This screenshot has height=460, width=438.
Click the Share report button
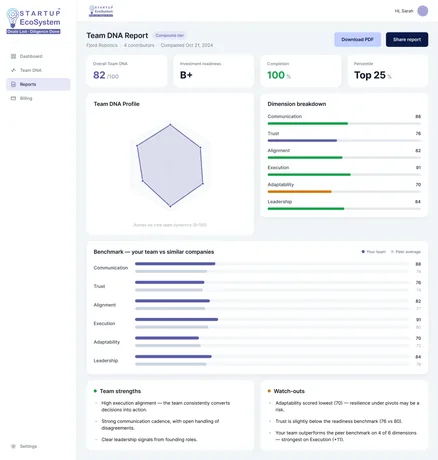(x=407, y=39)
